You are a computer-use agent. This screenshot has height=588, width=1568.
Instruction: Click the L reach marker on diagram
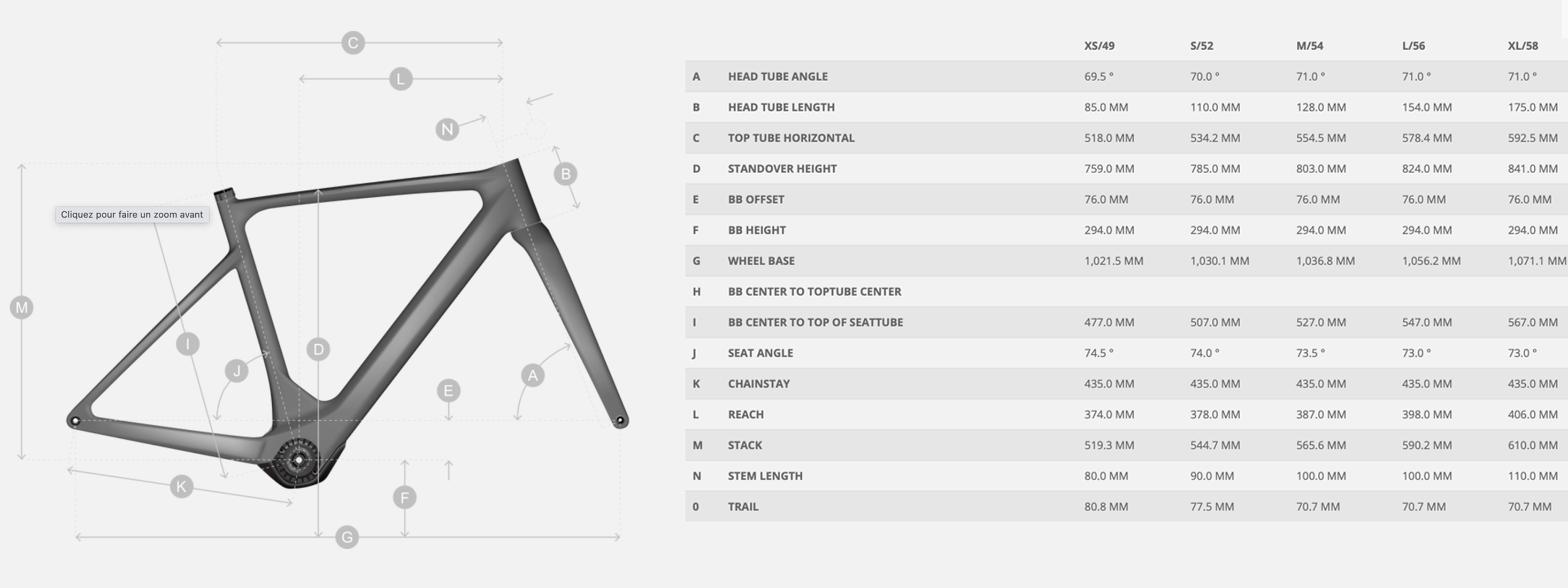[401, 79]
